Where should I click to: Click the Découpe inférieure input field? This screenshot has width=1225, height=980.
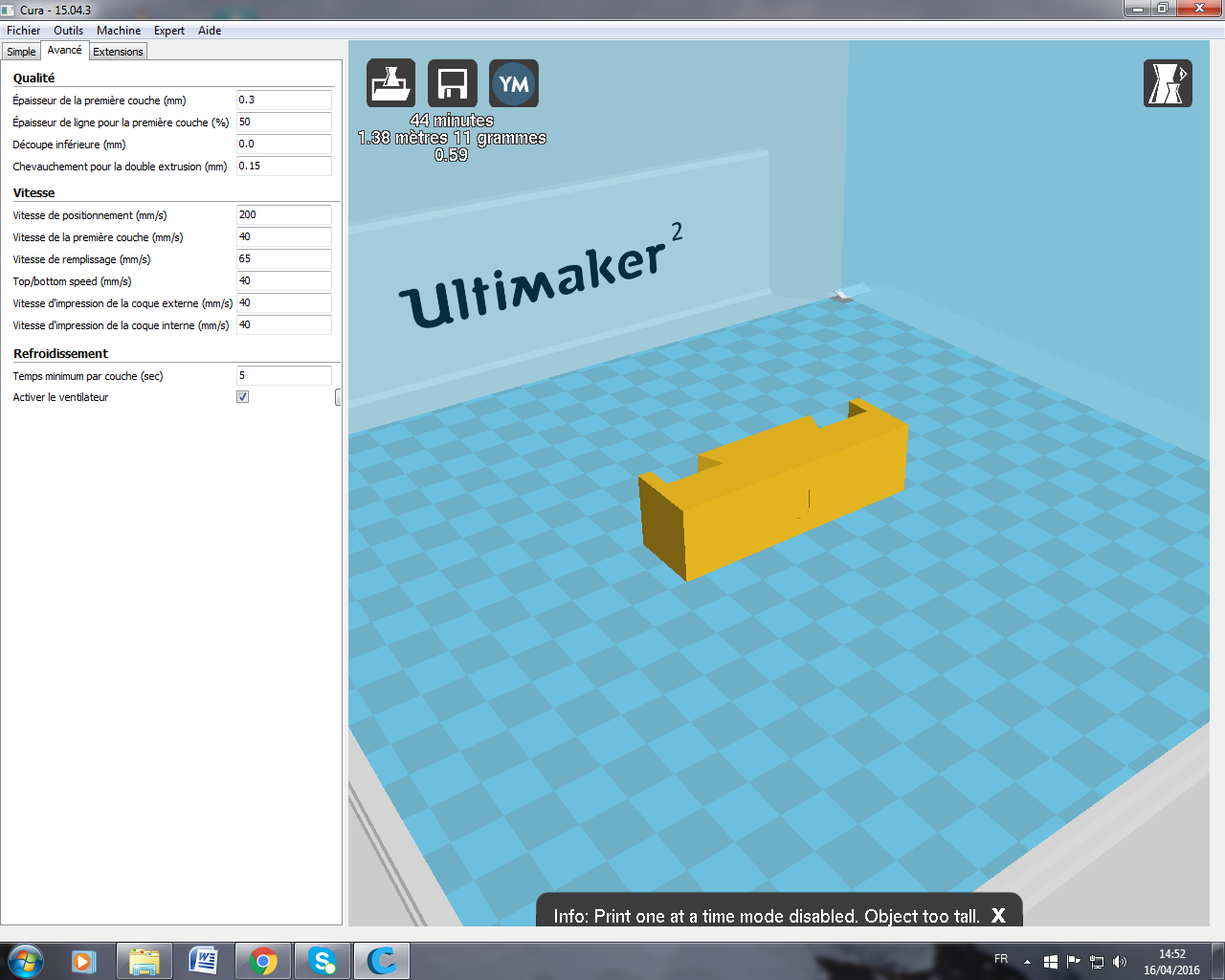click(x=284, y=144)
